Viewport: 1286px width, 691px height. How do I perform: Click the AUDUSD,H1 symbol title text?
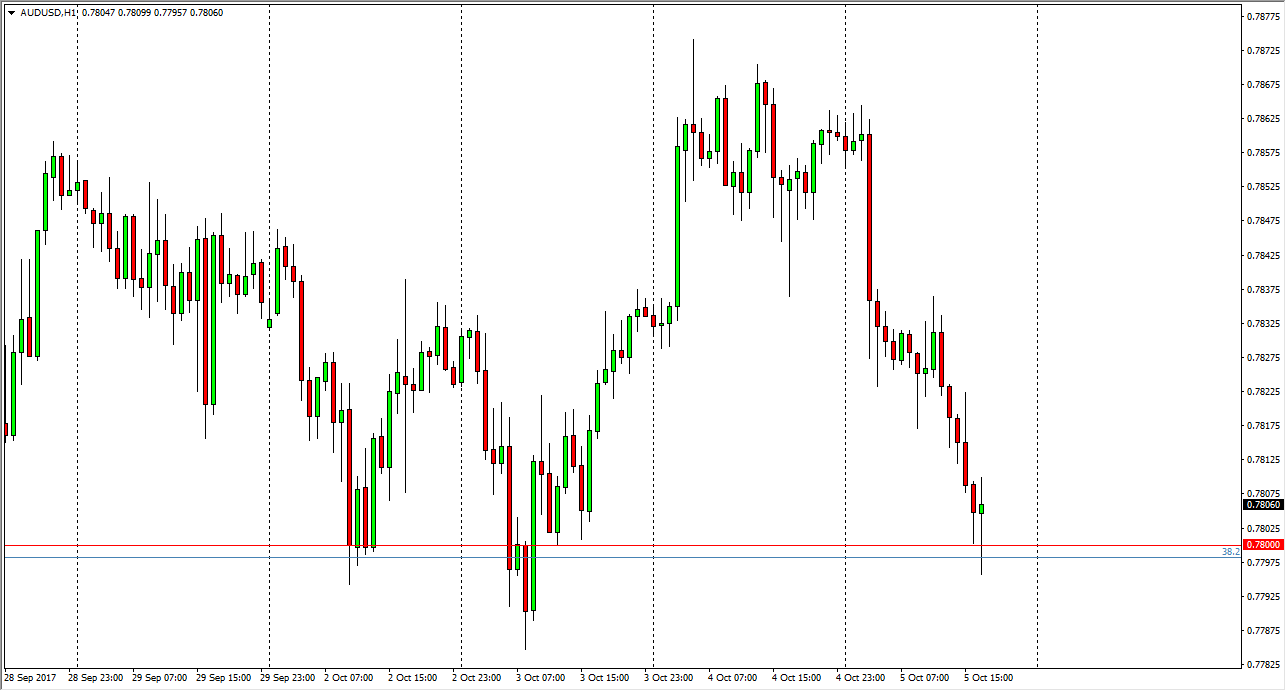(x=48, y=12)
